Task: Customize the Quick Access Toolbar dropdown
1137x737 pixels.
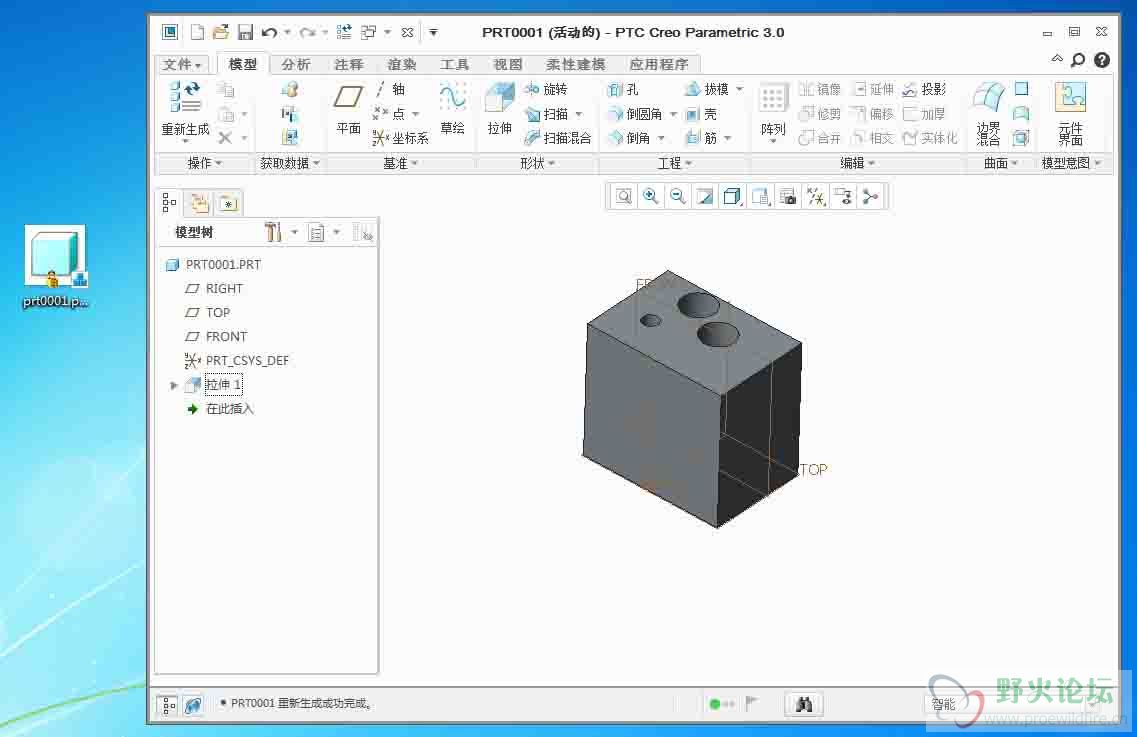Action: click(x=433, y=33)
